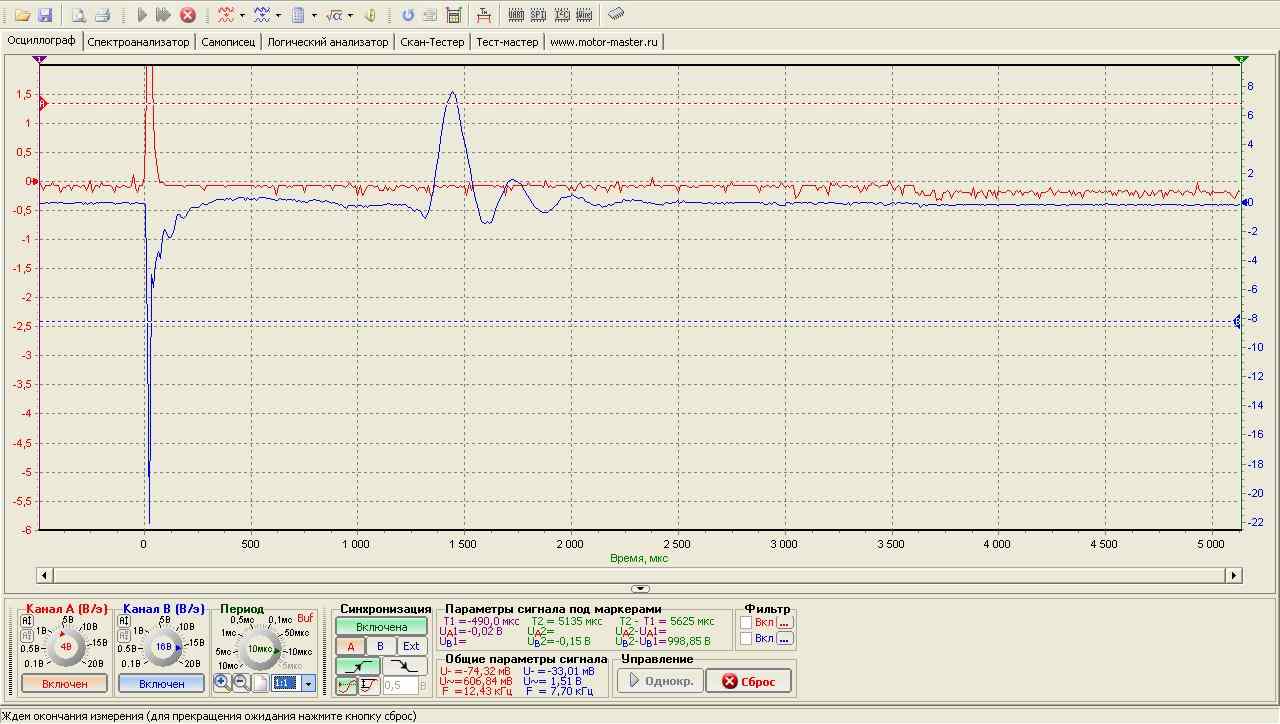Save the oscillogram with the floppy disk icon
This screenshot has height=724, width=1280.
[45, 15]
